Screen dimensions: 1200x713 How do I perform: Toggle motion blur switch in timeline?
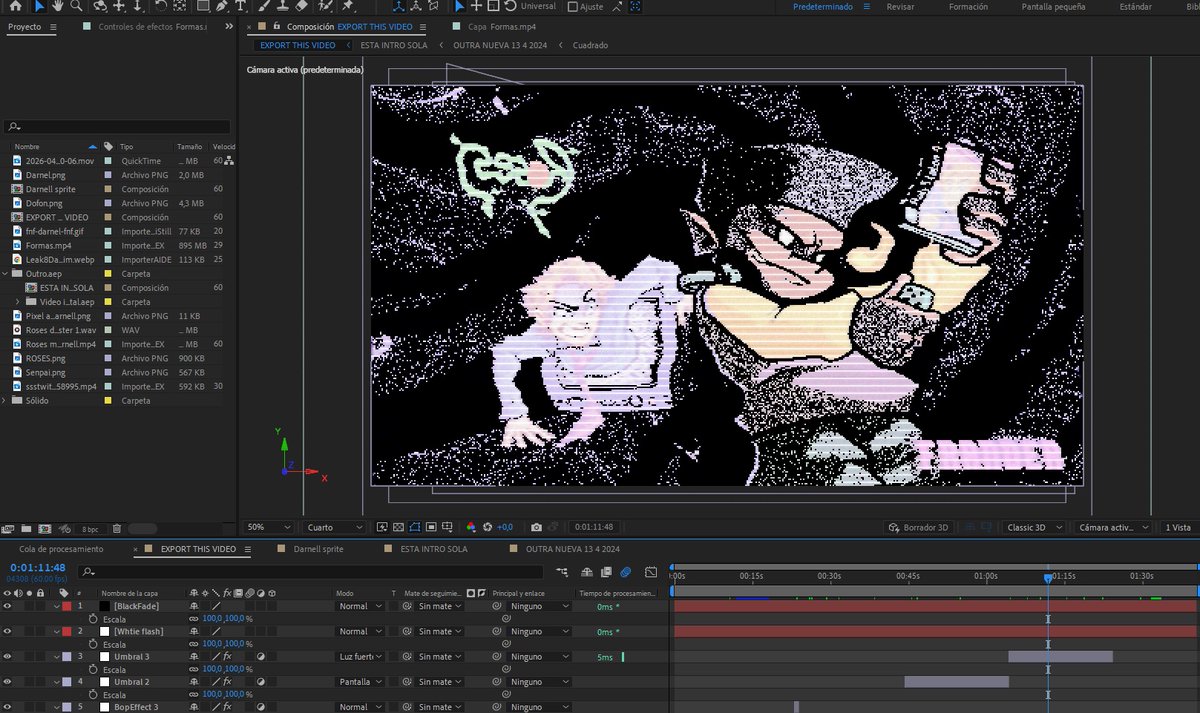[626, 572]
